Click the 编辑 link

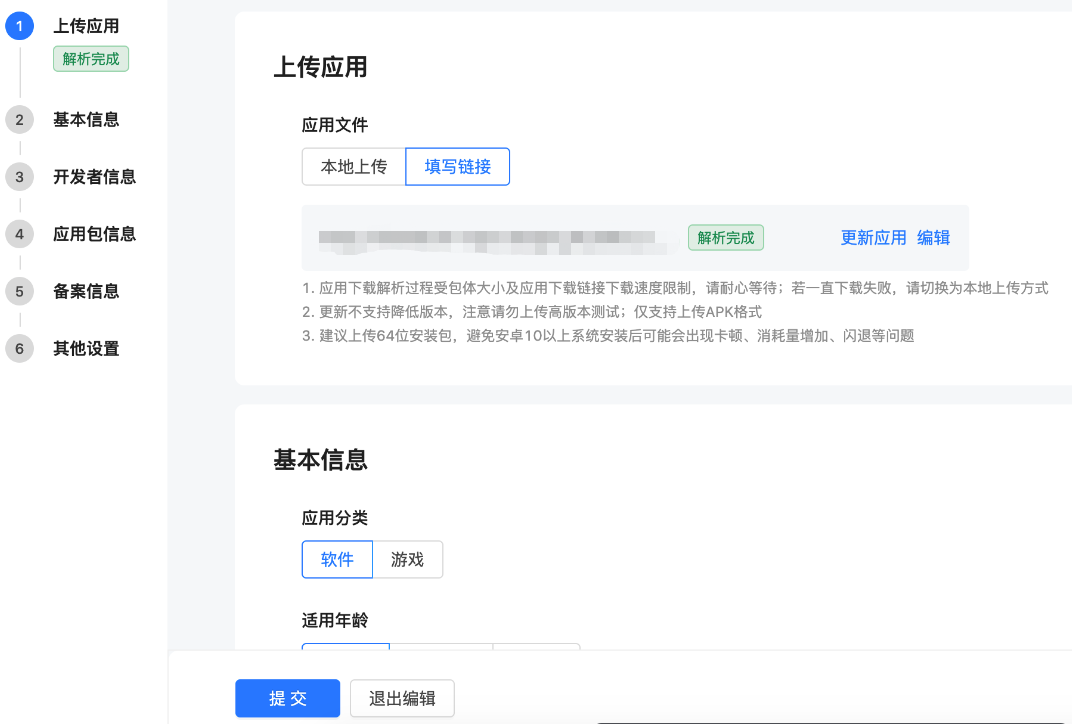pos(933,237)
